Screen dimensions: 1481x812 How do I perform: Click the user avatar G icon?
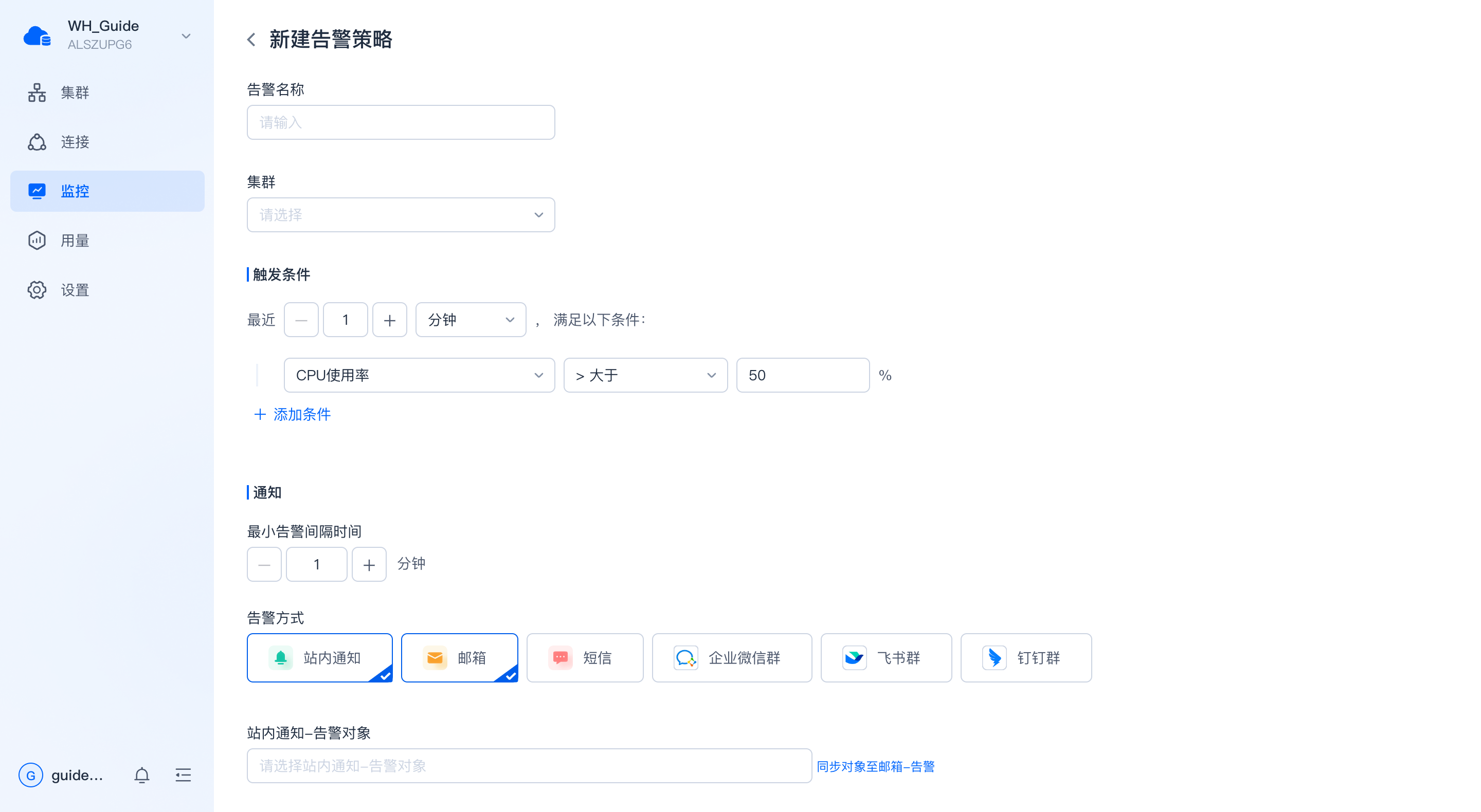point(30,774)
